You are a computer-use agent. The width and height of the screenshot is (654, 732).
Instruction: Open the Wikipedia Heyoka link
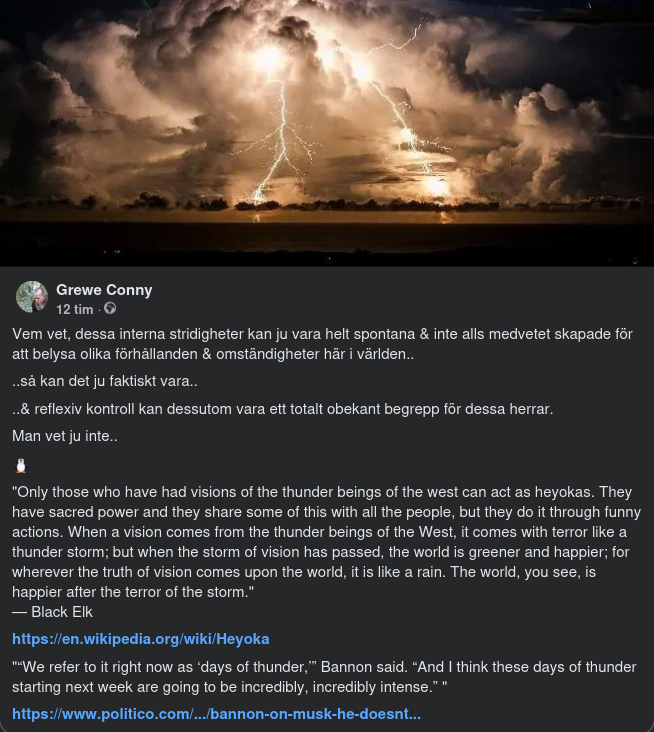coord(140,638)
